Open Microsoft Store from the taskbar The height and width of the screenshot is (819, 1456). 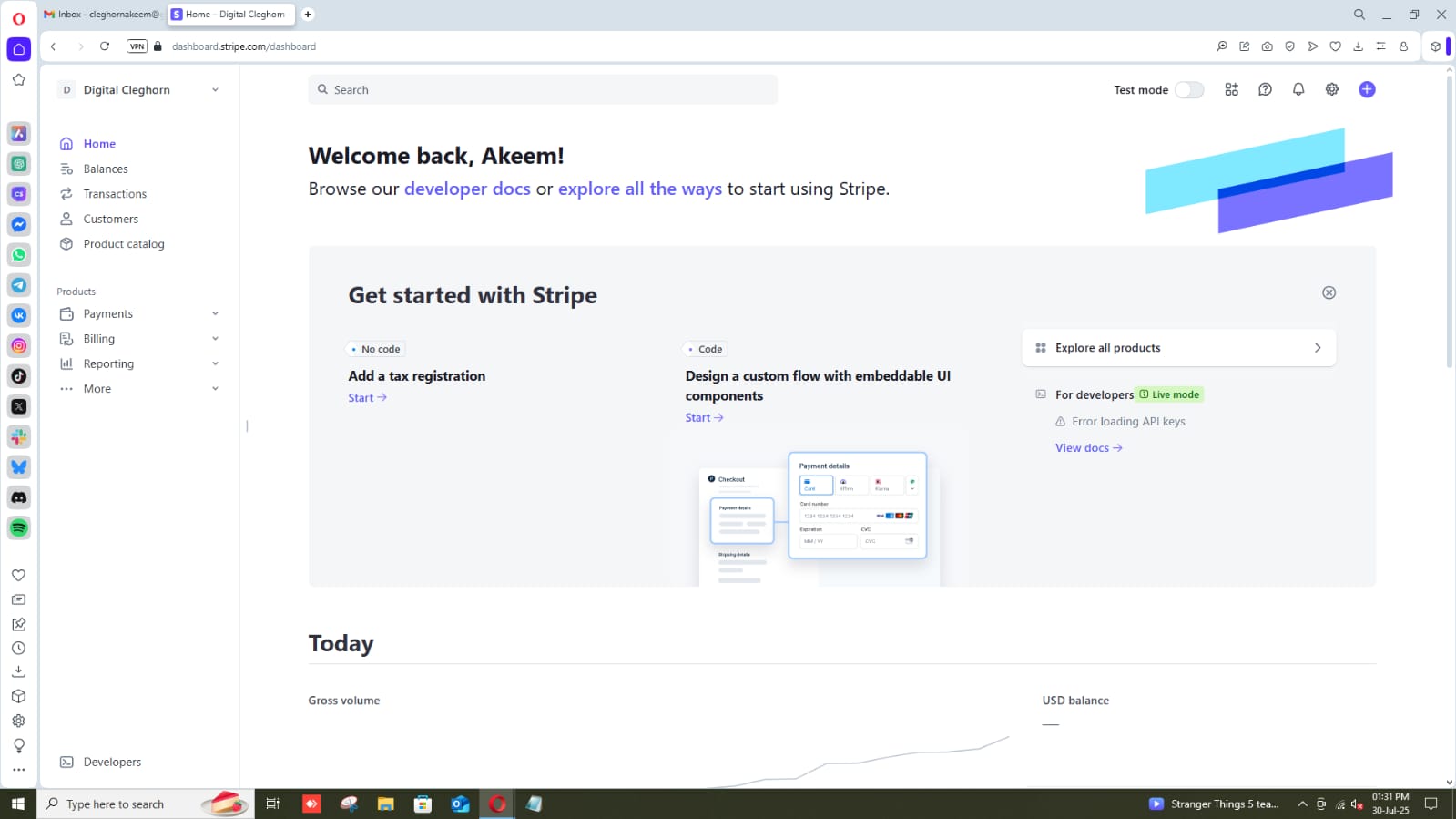tap(423, 804)
